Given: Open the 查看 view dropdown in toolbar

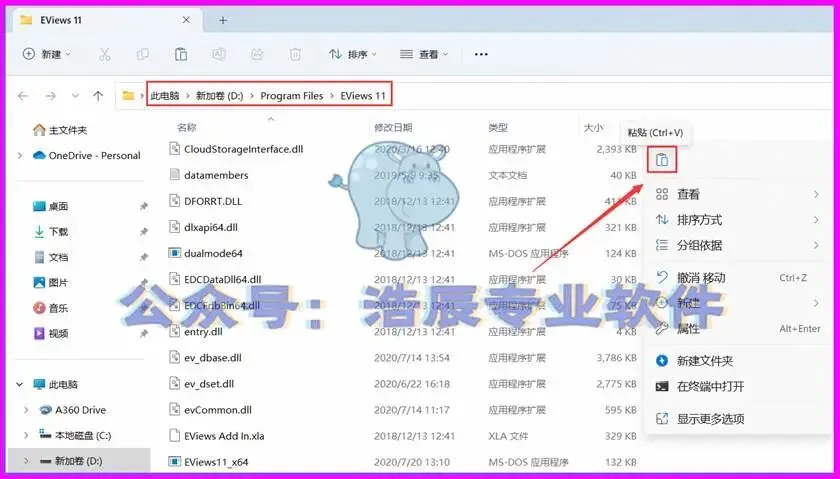Looking at the screenshot, I should click(x=424, y=54).
